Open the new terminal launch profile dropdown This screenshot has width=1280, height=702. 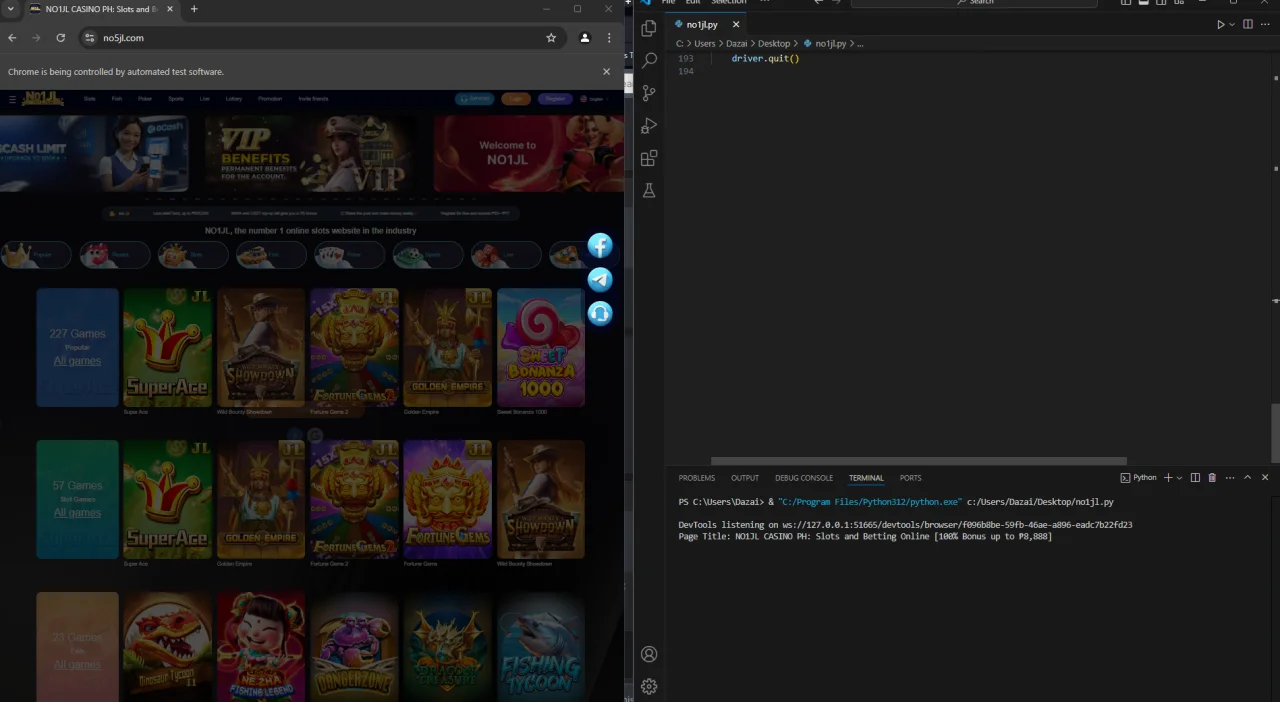1180,478
